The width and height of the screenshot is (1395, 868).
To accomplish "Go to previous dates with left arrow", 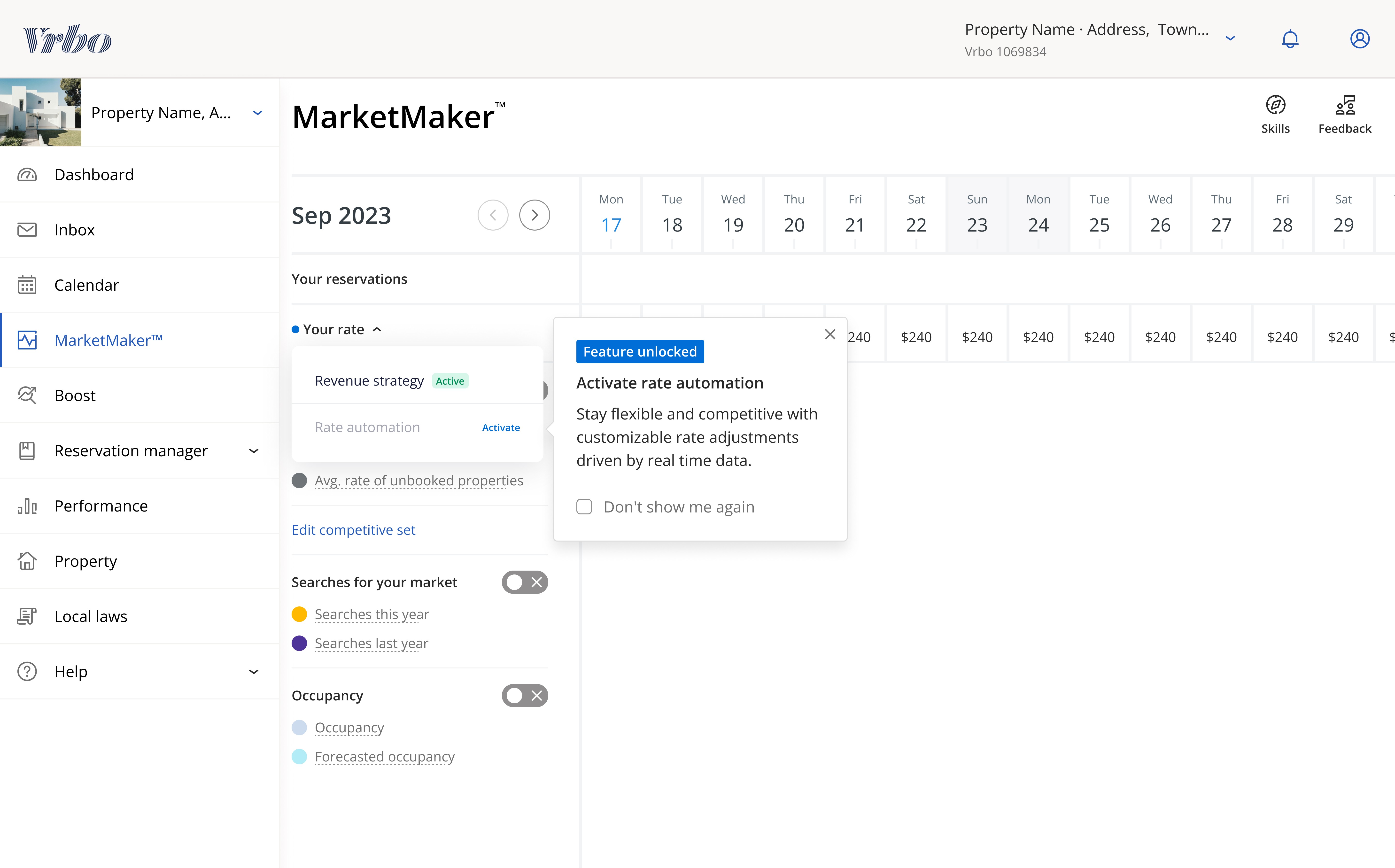I will pos(493,215).
